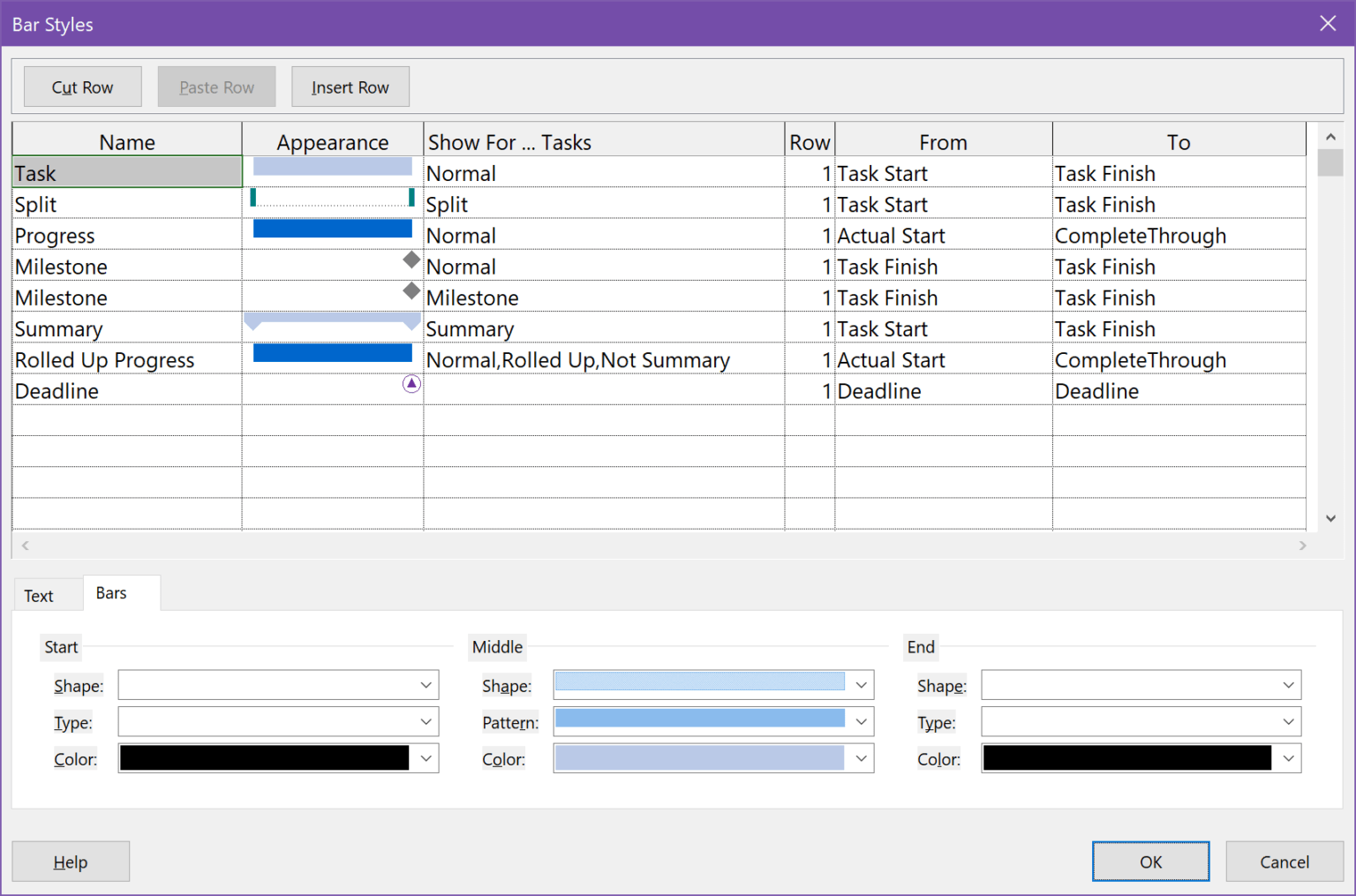Open the End Color picker
The image size is (1356, 896).
pyautogui.click(x=1141, y=757)
